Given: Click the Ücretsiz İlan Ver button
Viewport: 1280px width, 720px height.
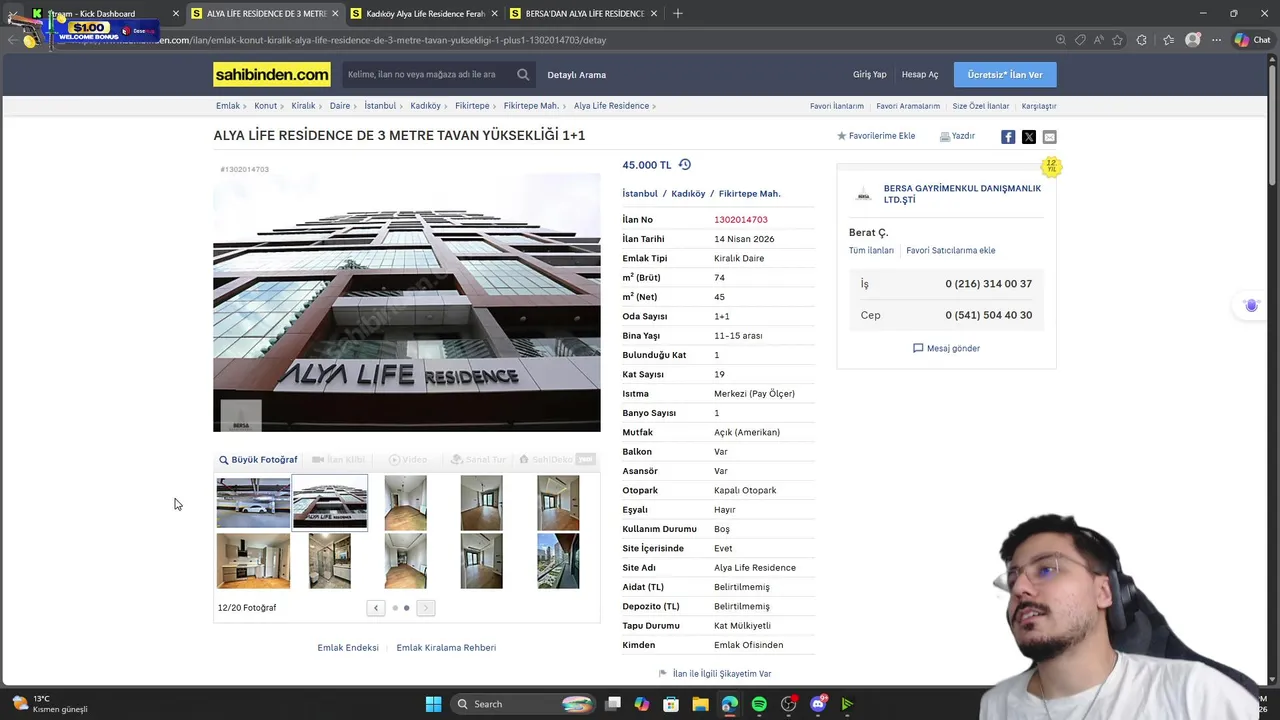Looking at the screenshot, I should pos(1005,75).
